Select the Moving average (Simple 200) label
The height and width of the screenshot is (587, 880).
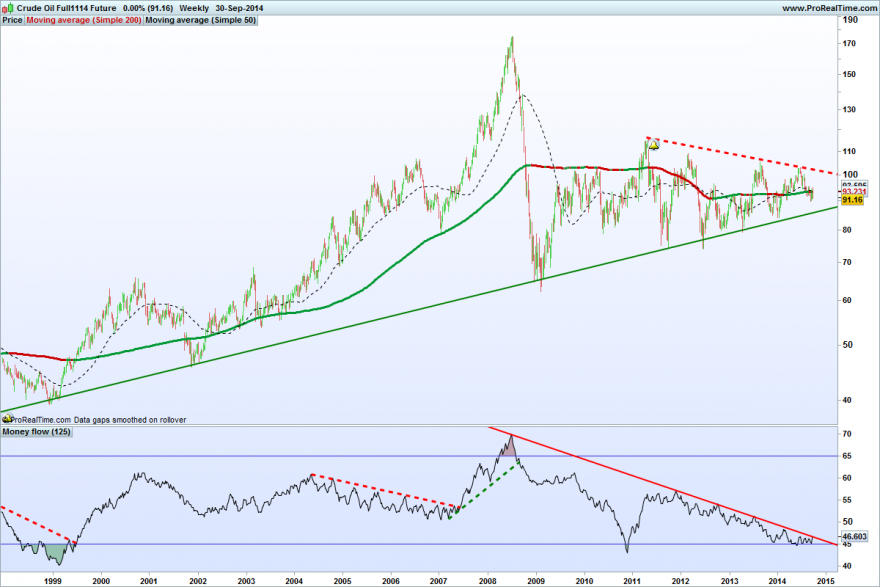[x=84, y=20]
